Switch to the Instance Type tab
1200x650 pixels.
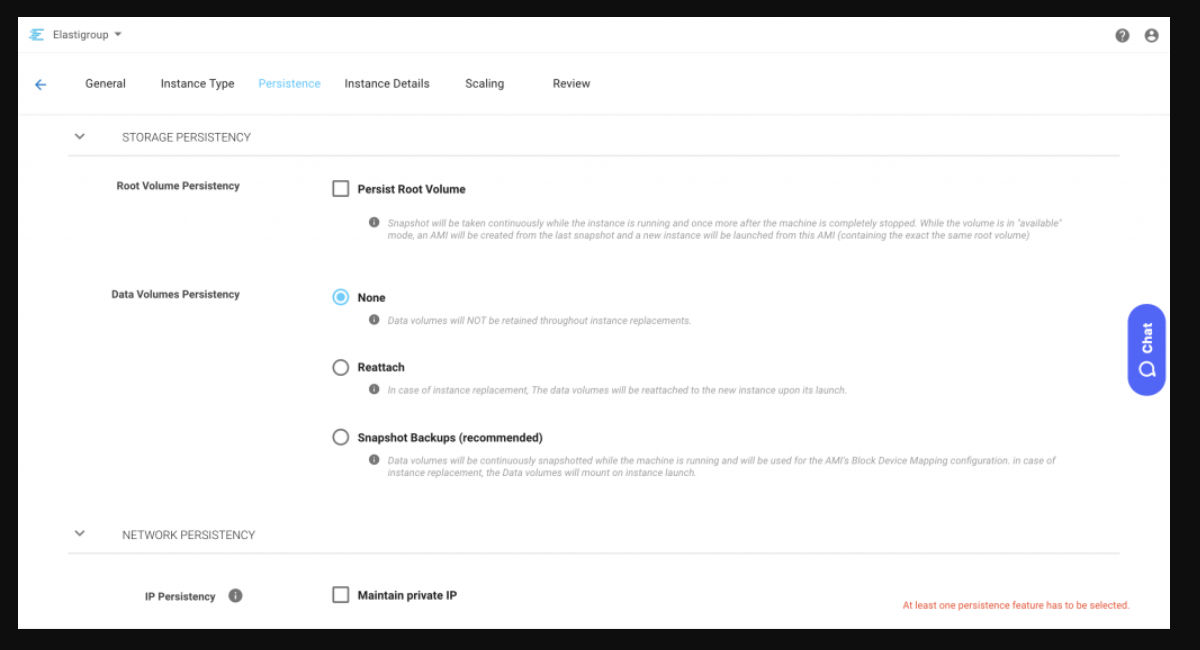197,84
